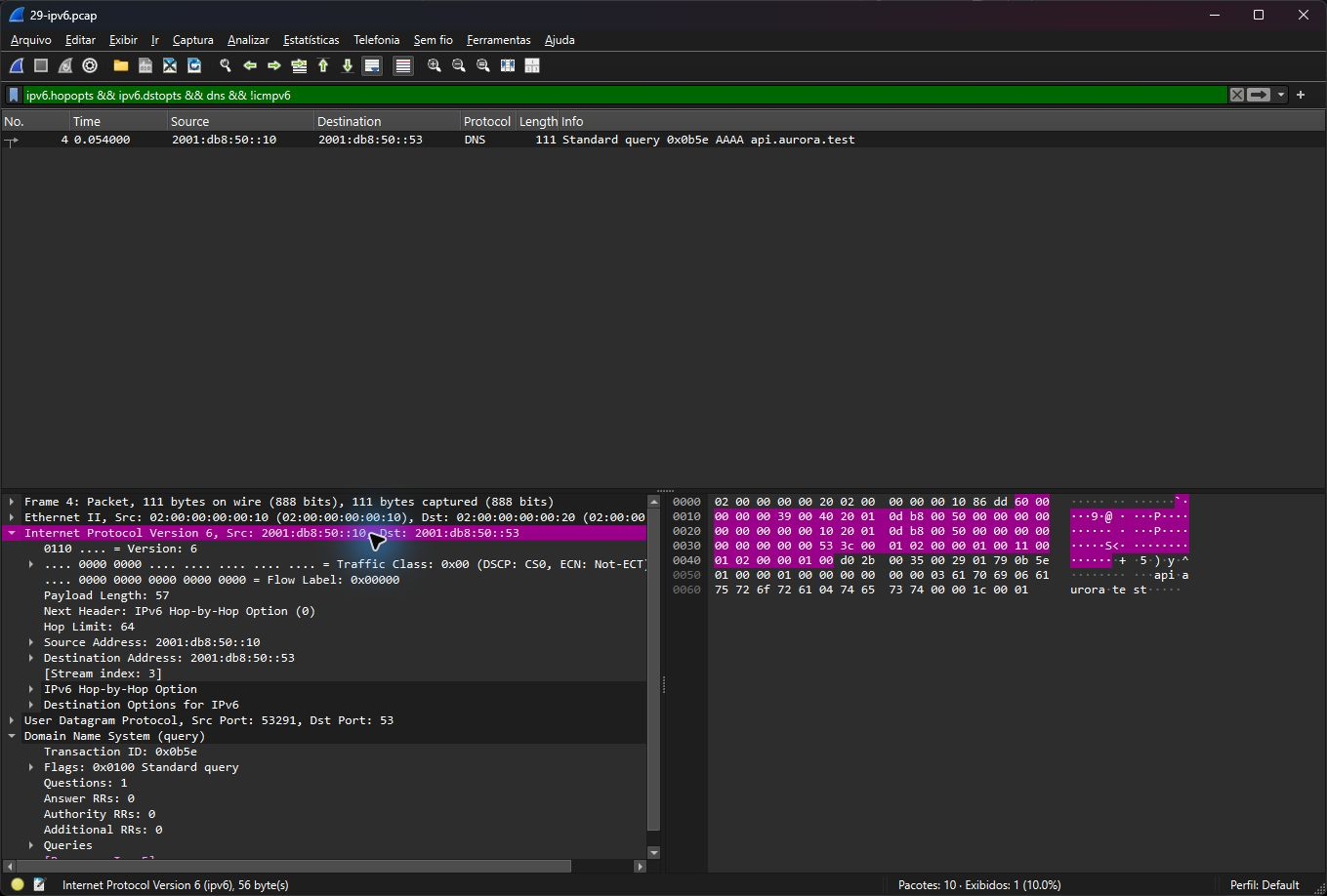Open the Analizar menu
This screenshot has height=896, width=1327.
[248, 40]
